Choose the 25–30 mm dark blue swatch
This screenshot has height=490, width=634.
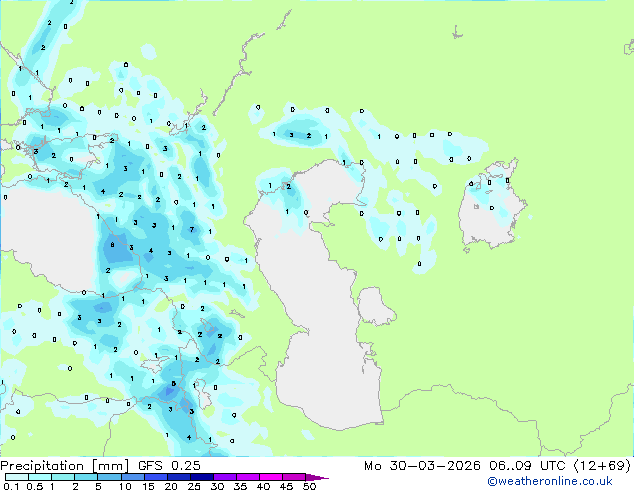point(201,477)
